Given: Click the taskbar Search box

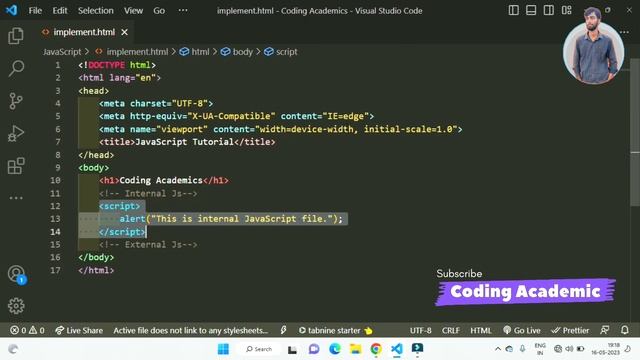Looking at the screenshot, I should tap(259, 349).
